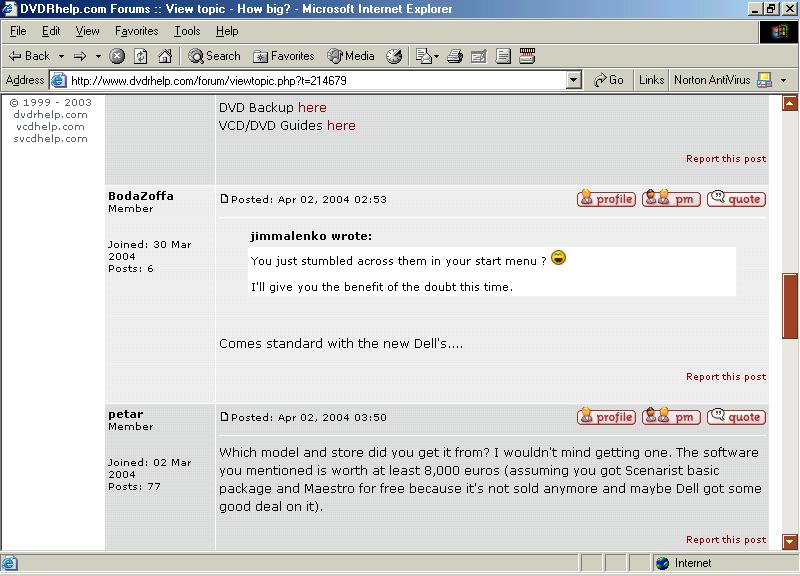This screenshot has width=800, height=576.
Task: Expand the Mail icon dropdown arrow
Action: pos(437,56)
